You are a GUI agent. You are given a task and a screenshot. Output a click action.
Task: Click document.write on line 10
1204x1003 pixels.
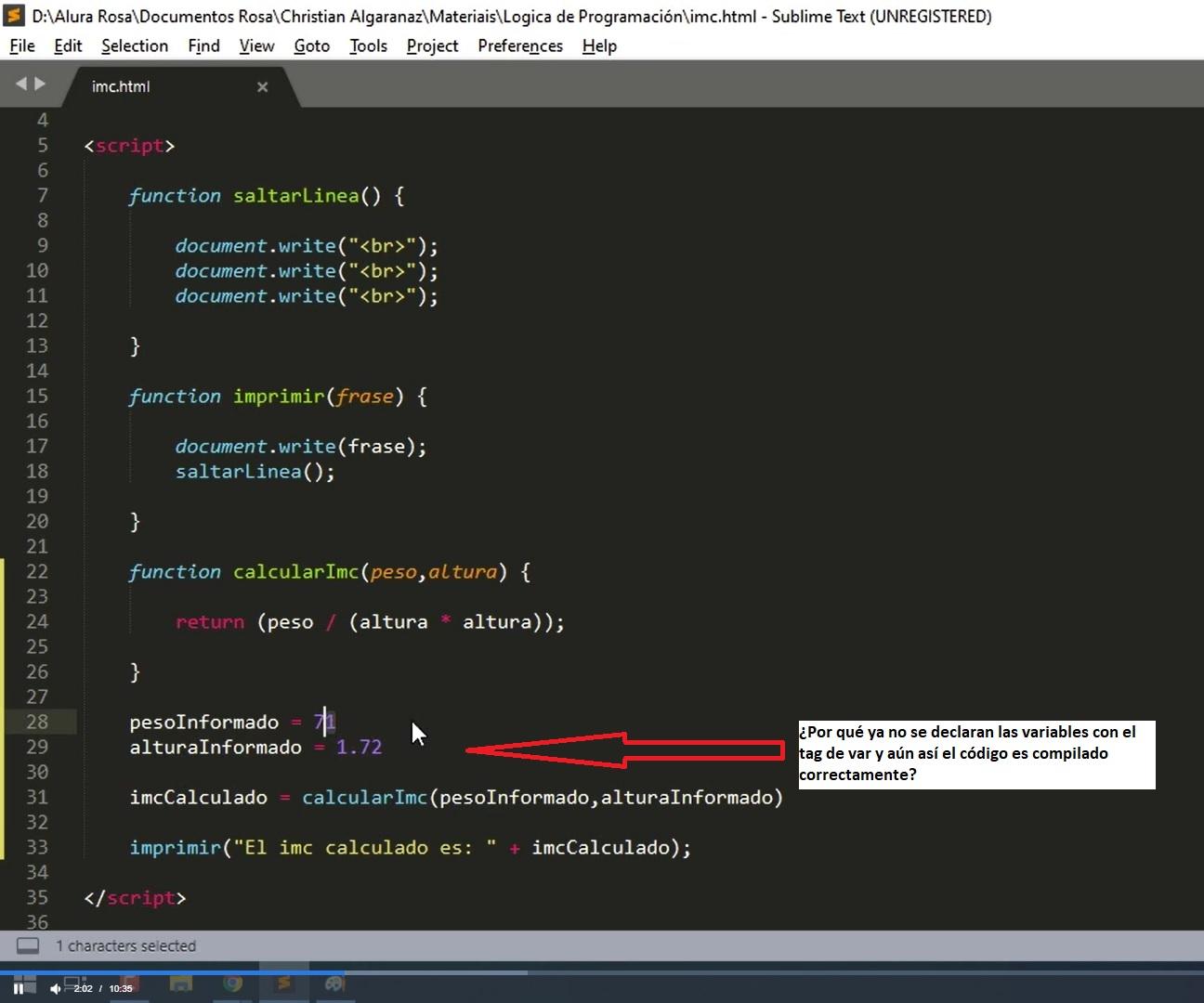pos(255,271)
